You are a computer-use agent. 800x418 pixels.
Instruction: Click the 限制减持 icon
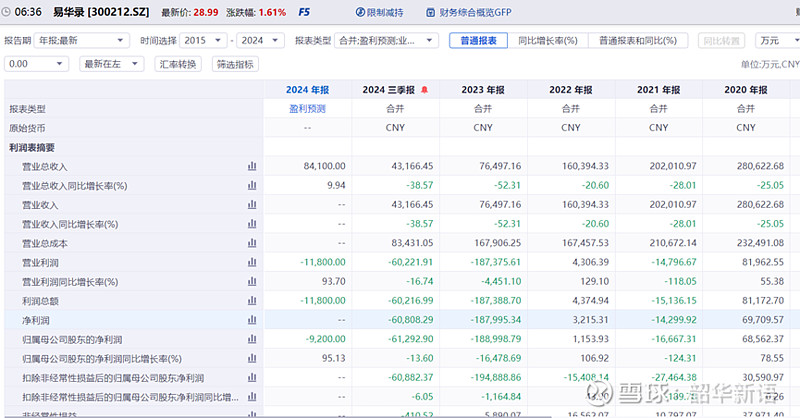(360, 12)
